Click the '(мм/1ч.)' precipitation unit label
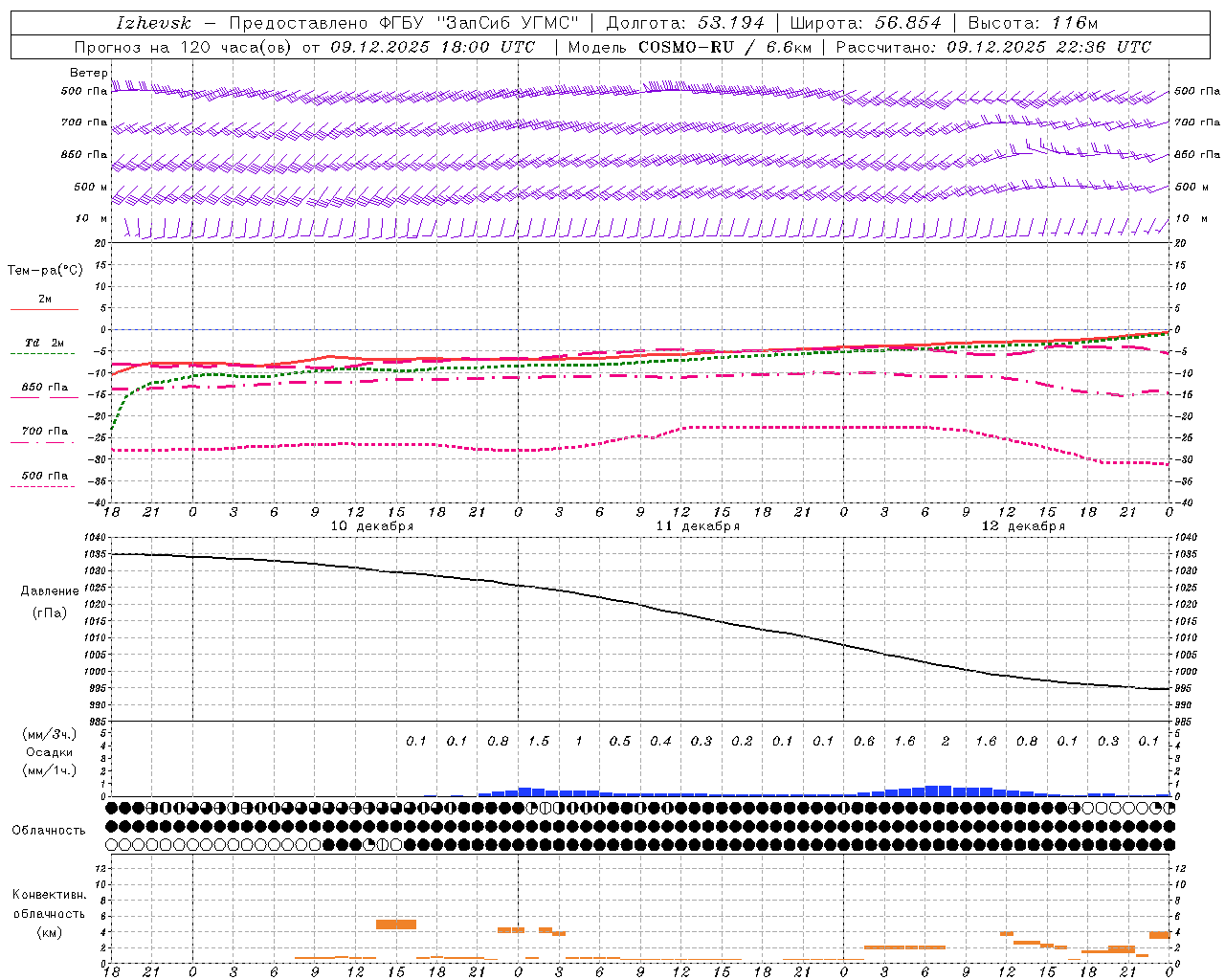 [x=50, y=770]
